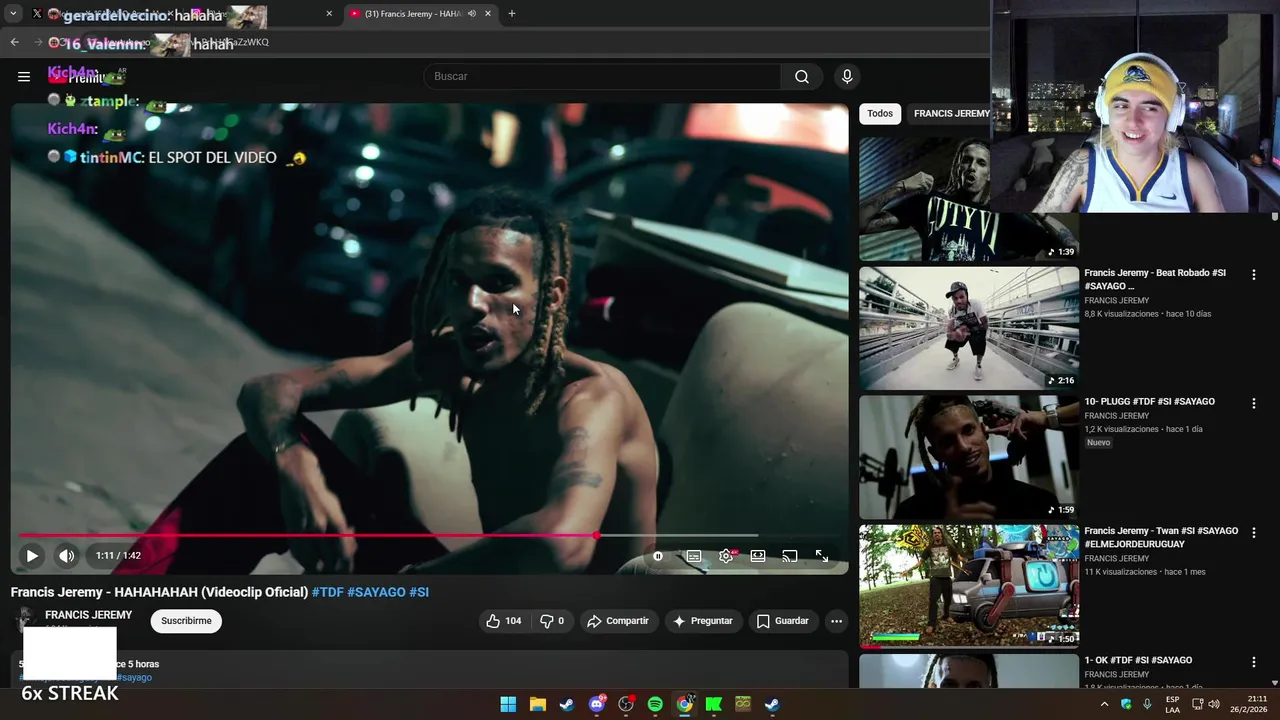This screenshot has width=1280, height=720.
Task: Open options menu for 10- PLUGG video
Action: point(1254,403)
